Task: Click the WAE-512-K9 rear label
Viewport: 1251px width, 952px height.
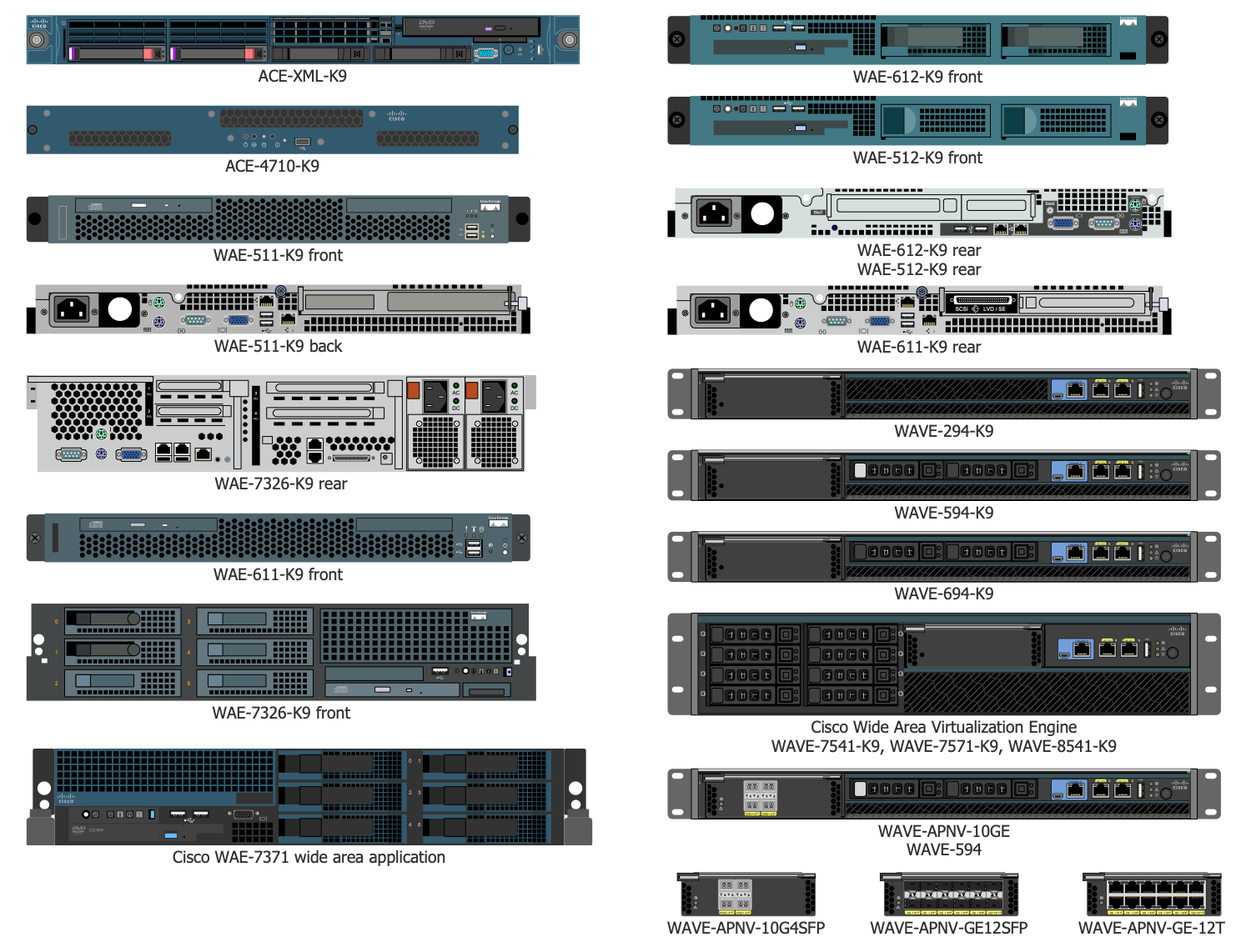Action: (919, 269)
